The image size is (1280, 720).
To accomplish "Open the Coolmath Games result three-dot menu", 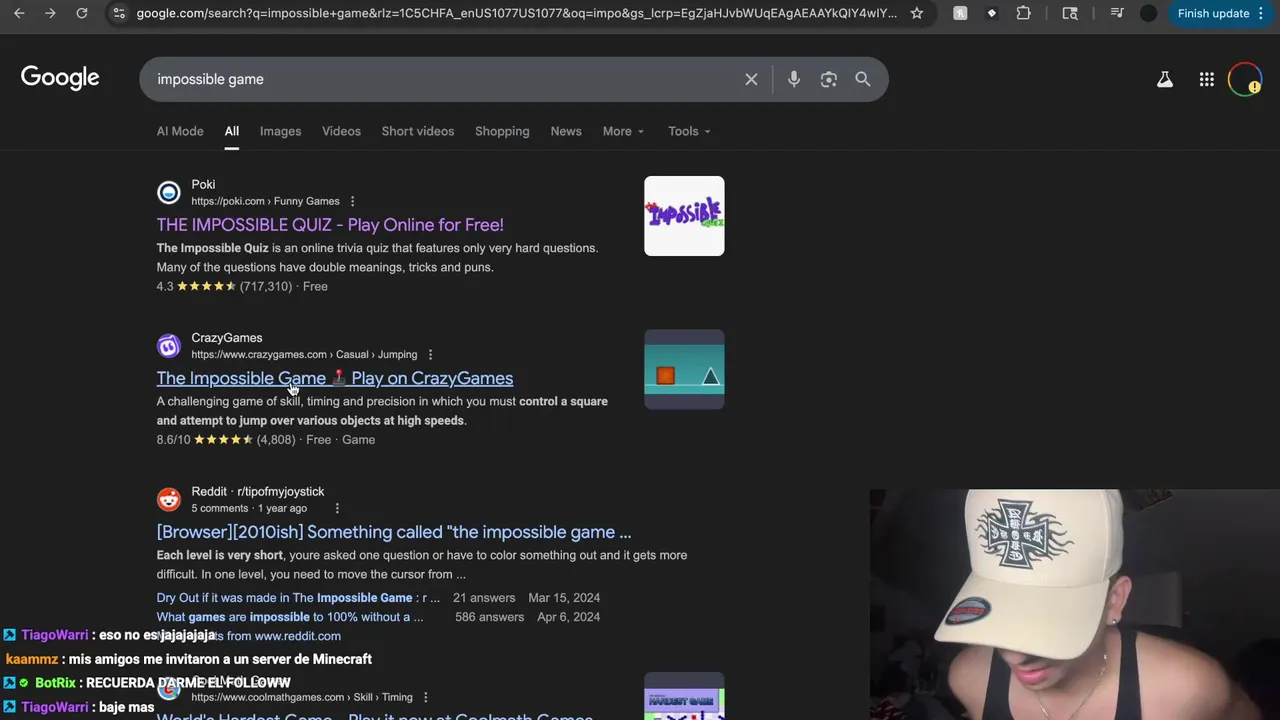I will coord(425,697).
